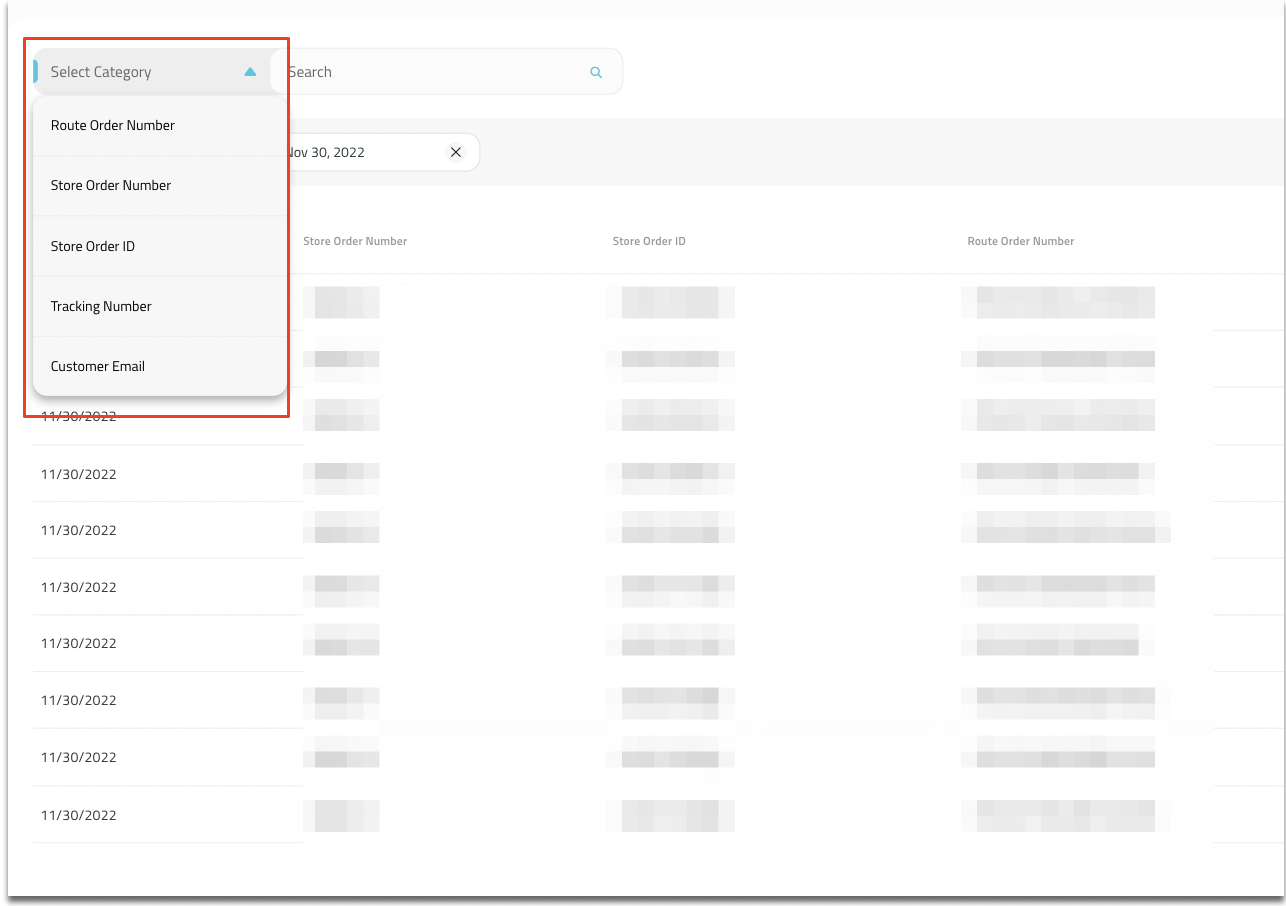Screen dimensions: 1286x906
Task: Click the Store Order ID column header
Action: click(649, 241)
